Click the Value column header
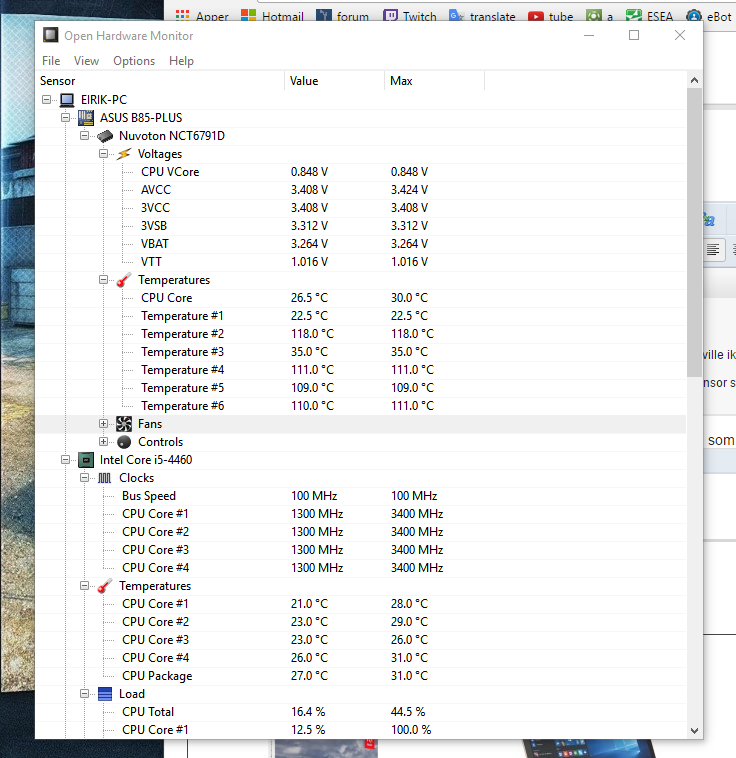Screen dimensions: 736x758 335,81
